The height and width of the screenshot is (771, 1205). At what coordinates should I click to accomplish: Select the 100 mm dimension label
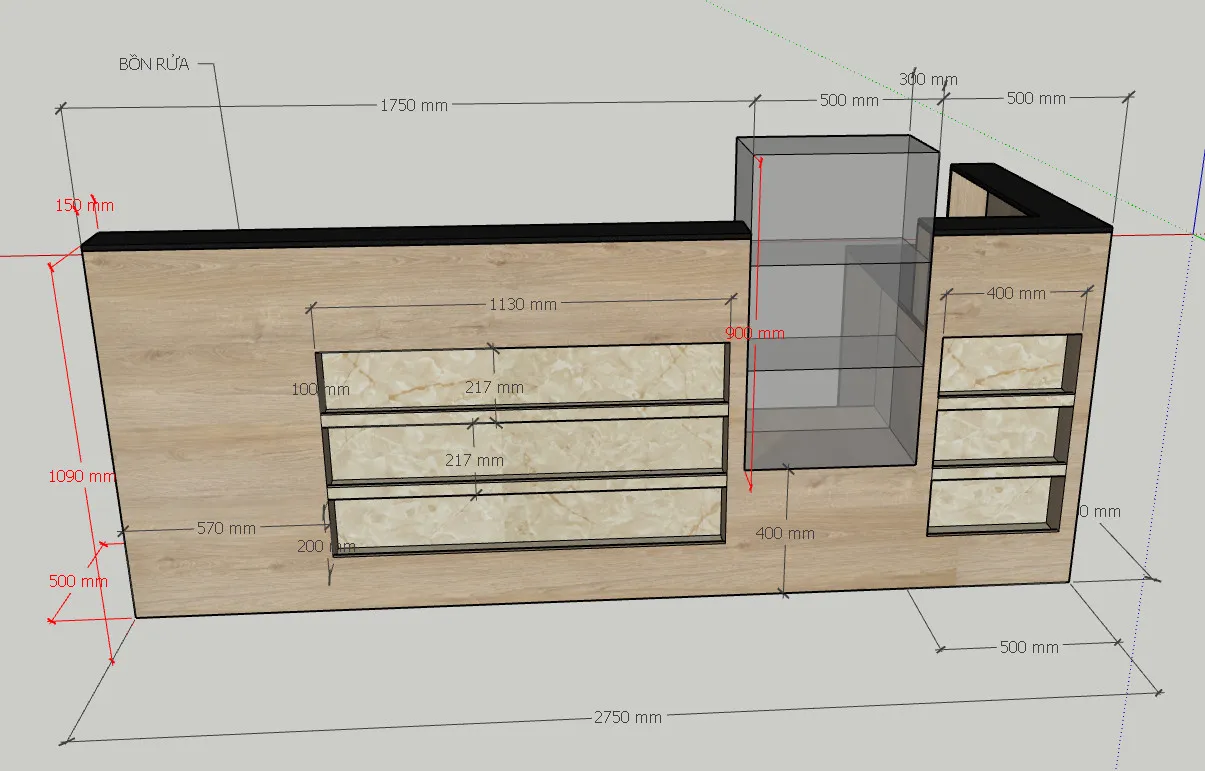click(320, 389)
